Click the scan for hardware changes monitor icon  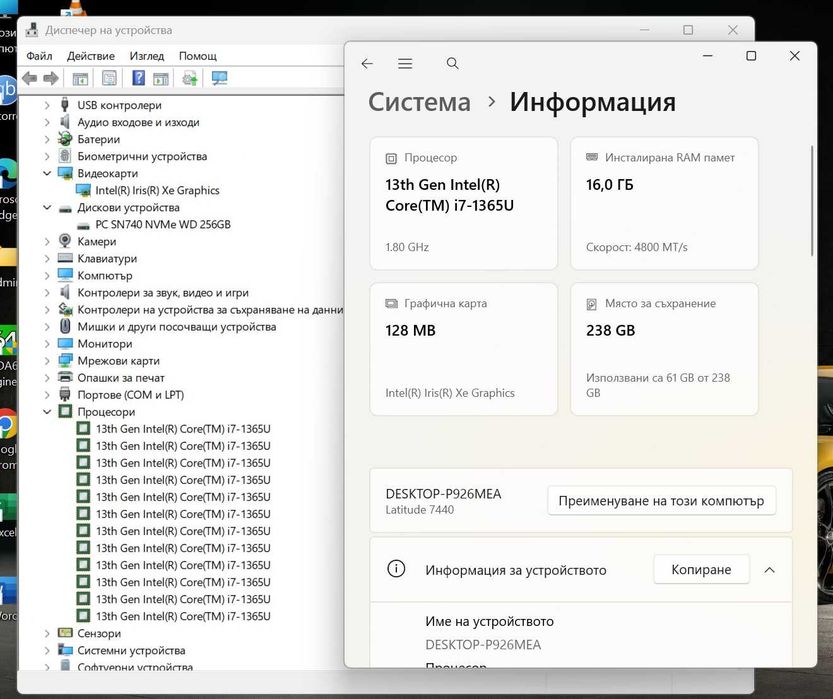pos(219,78)
